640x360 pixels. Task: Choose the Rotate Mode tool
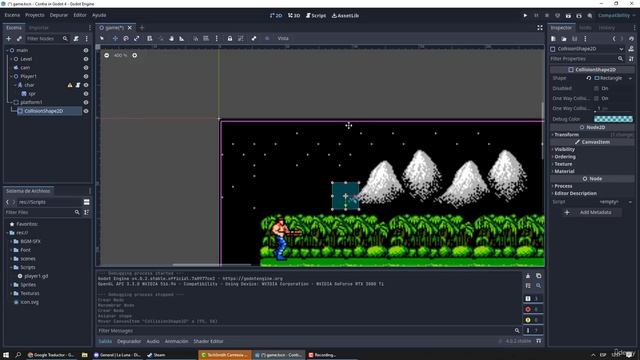(x=126, y=38)
